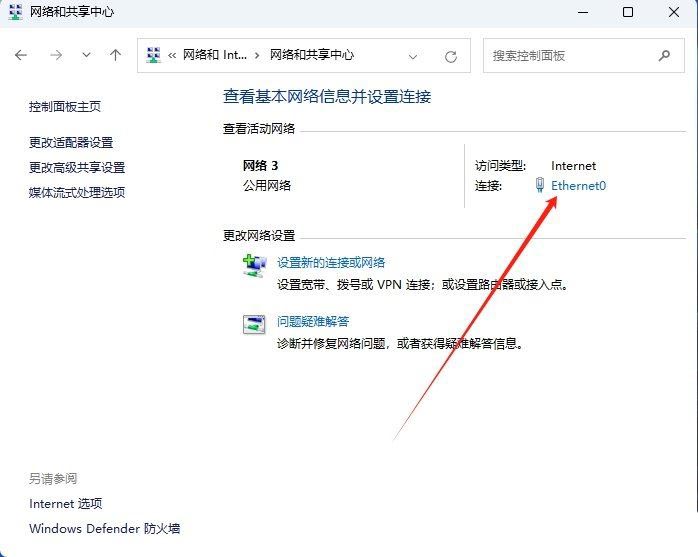Open 更改适配器设置 in the sidebar
Image resolution: width=698 pixels, height=557 pixels.
71,143
